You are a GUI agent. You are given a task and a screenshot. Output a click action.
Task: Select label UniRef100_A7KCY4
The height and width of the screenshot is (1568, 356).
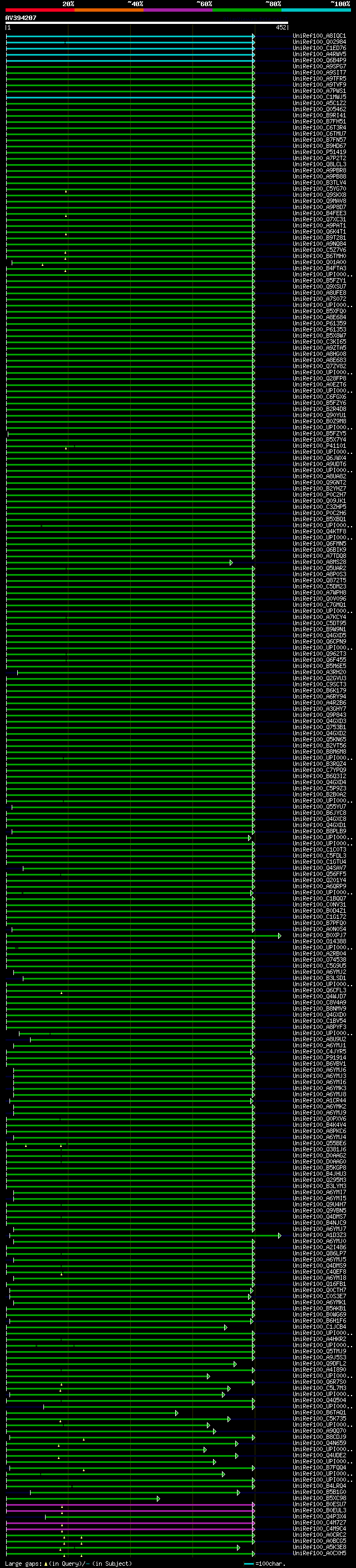click(319, 617)
